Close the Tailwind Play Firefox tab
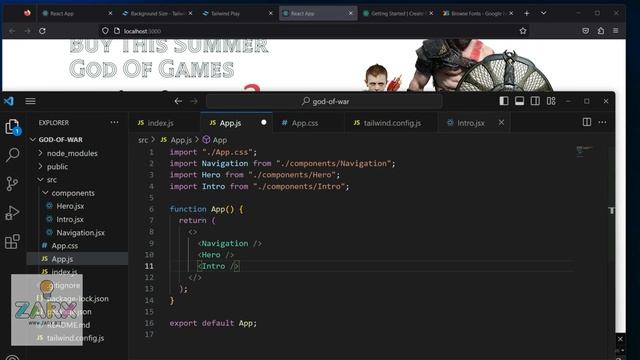This screenshot has width=640, height=360. click(270, 13)
